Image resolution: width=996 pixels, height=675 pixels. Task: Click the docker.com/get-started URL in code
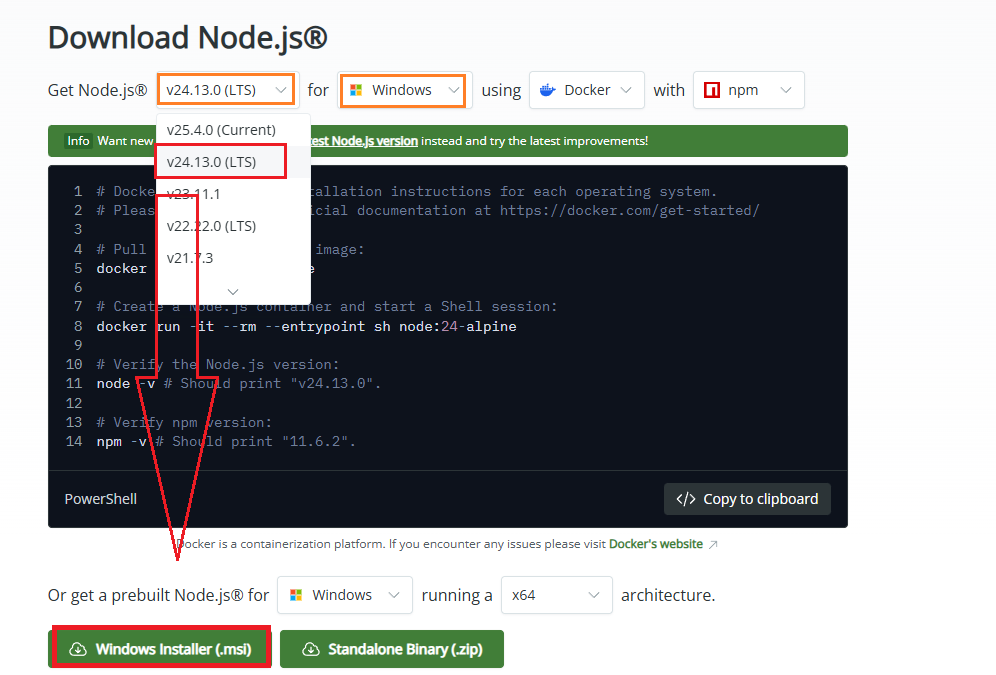(x=629, y=210)
